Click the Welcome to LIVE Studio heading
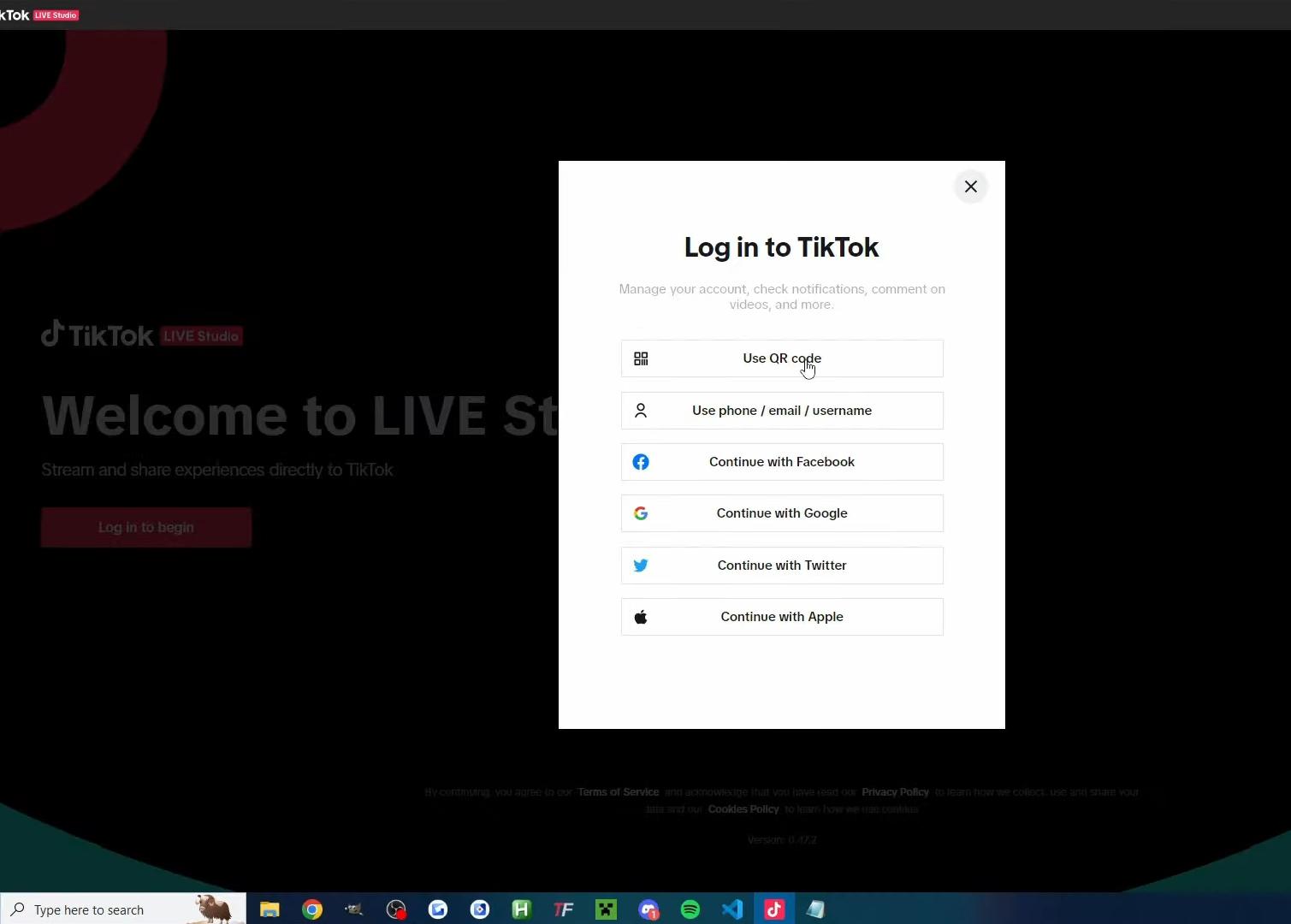Image resolution: width=1291 pixels, height=924 pixels. [299, 416]
